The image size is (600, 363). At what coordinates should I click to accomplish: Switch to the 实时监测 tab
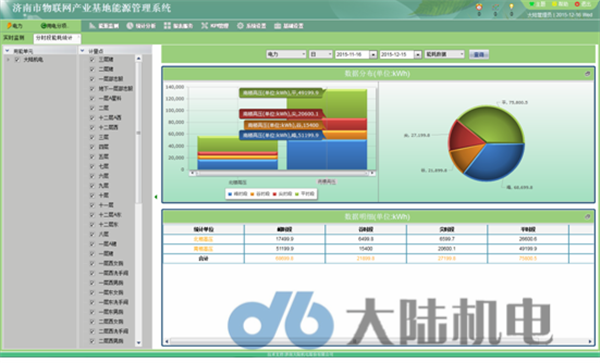click(14, 38)
